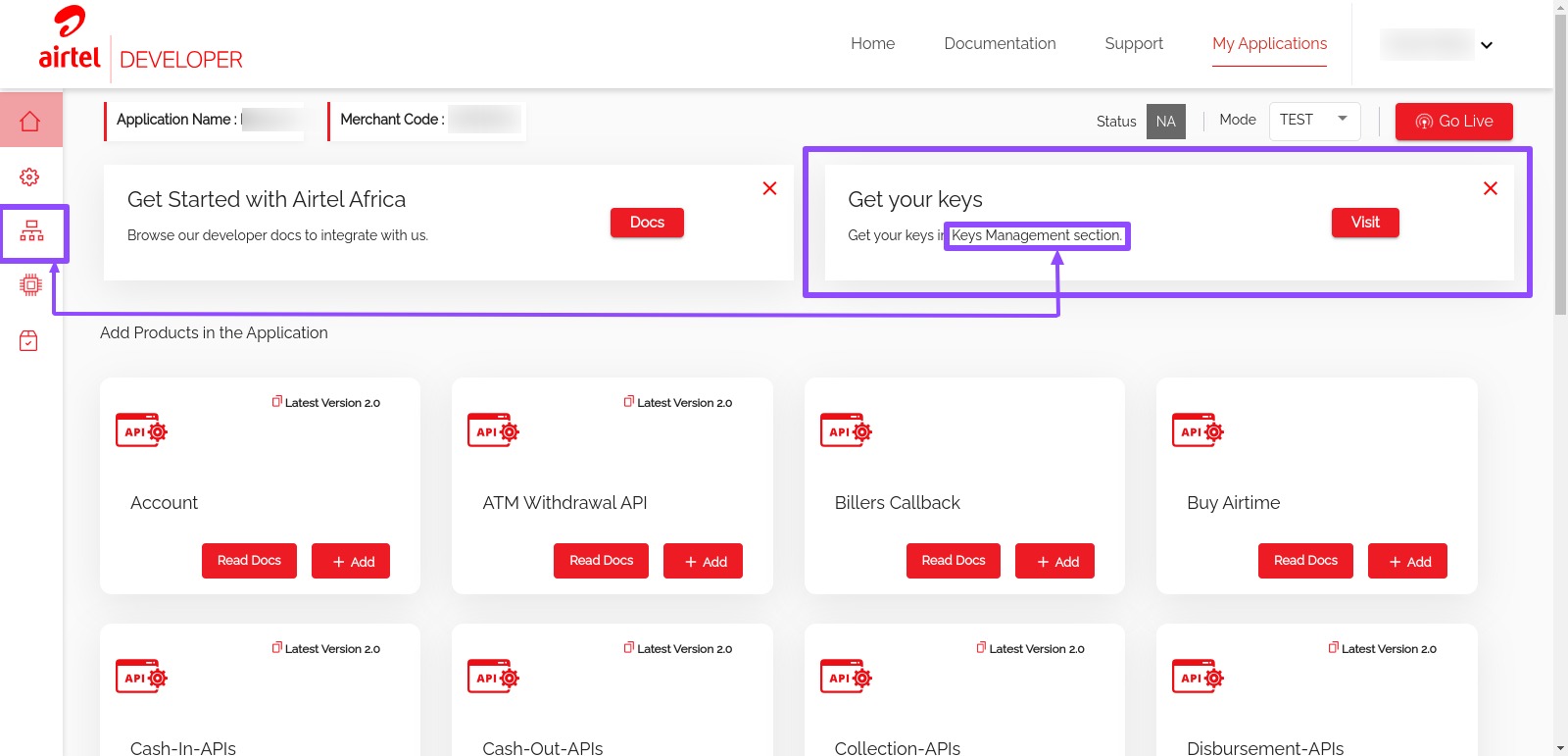1568x756 pixels.
Task: Open the shopping bag sidebar icon
Action: [x=29, y=340]
